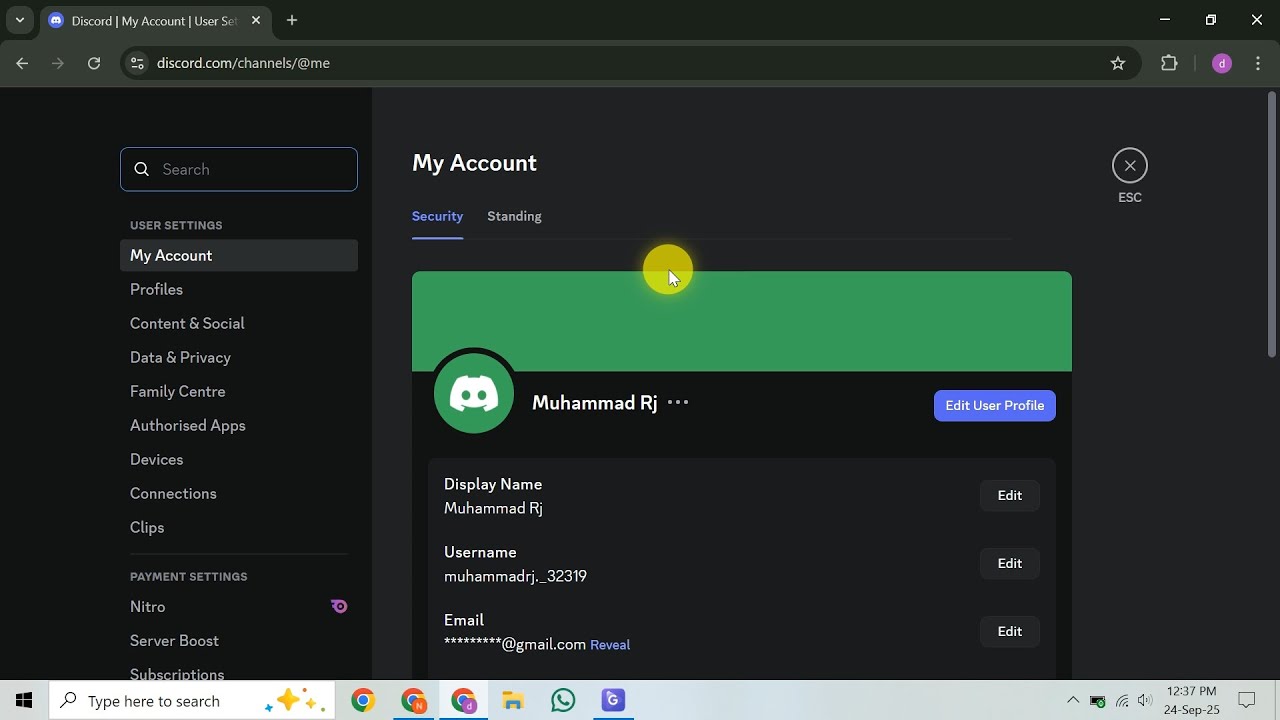1280x720 pixels.
Task: Click the green profile banner
Action: (x=742, y=321)
